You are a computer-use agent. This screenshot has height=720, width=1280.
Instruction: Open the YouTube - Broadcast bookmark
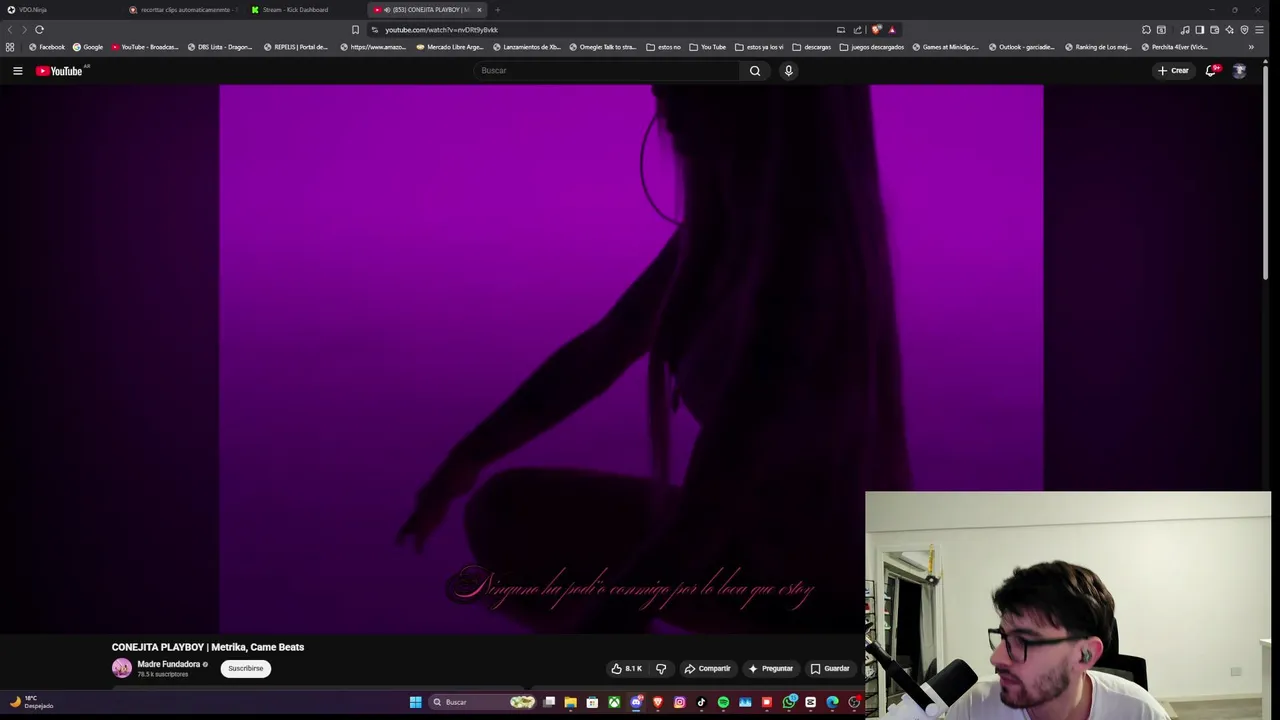click(x=147, y=47)
